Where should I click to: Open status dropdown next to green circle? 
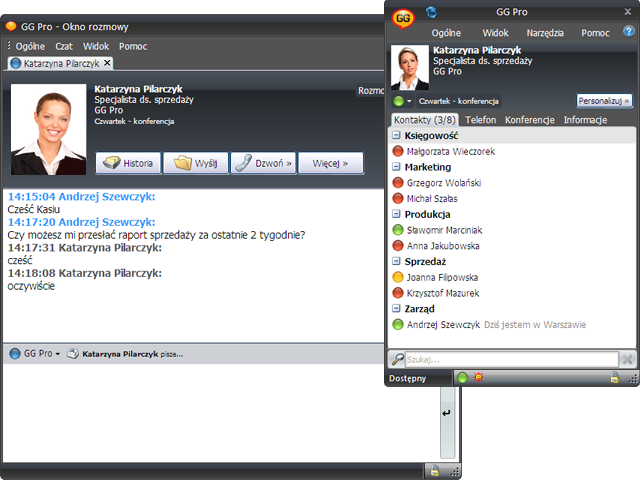(x=409, y=101)
